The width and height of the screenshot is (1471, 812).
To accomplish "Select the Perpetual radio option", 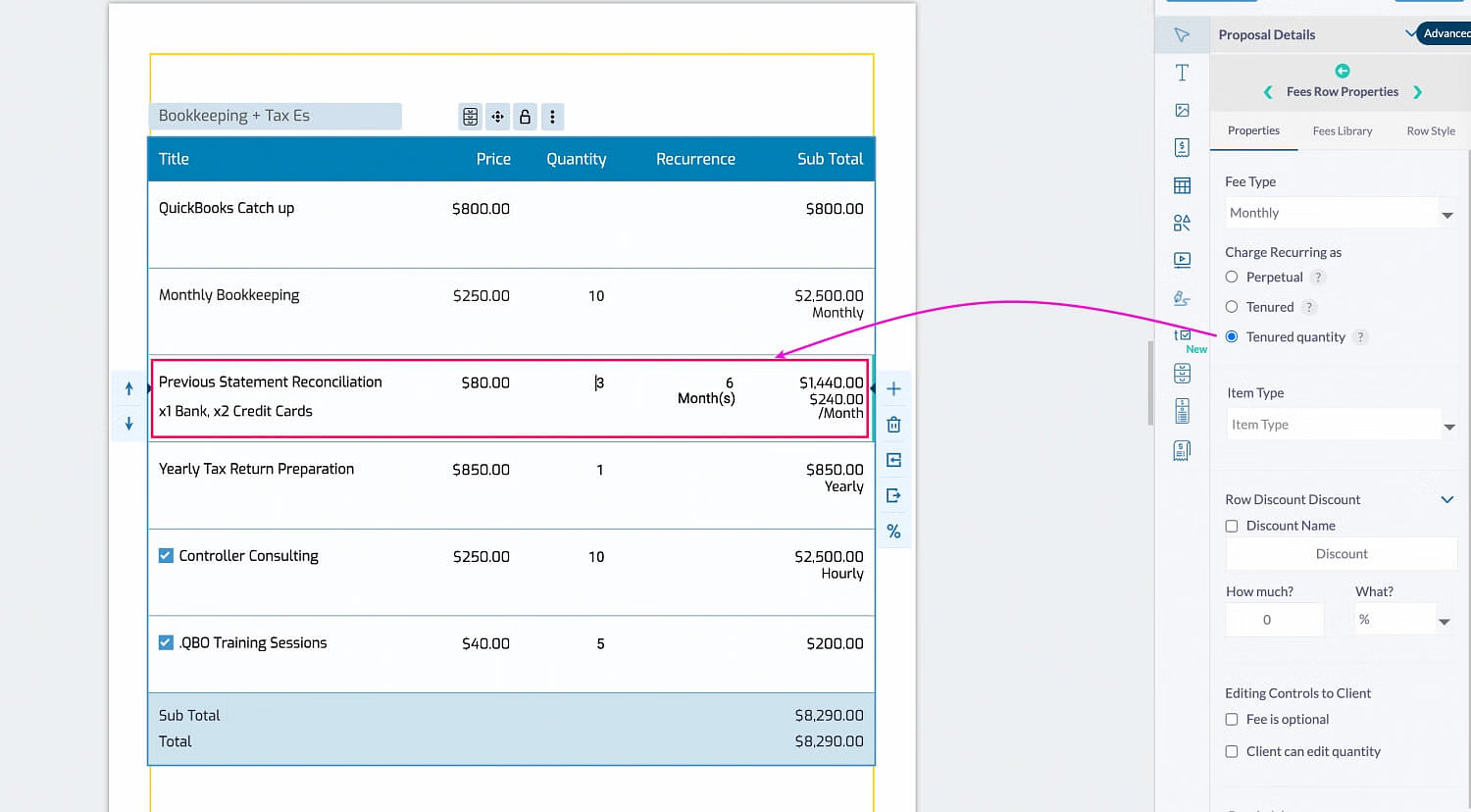I will pos(1232,278).
